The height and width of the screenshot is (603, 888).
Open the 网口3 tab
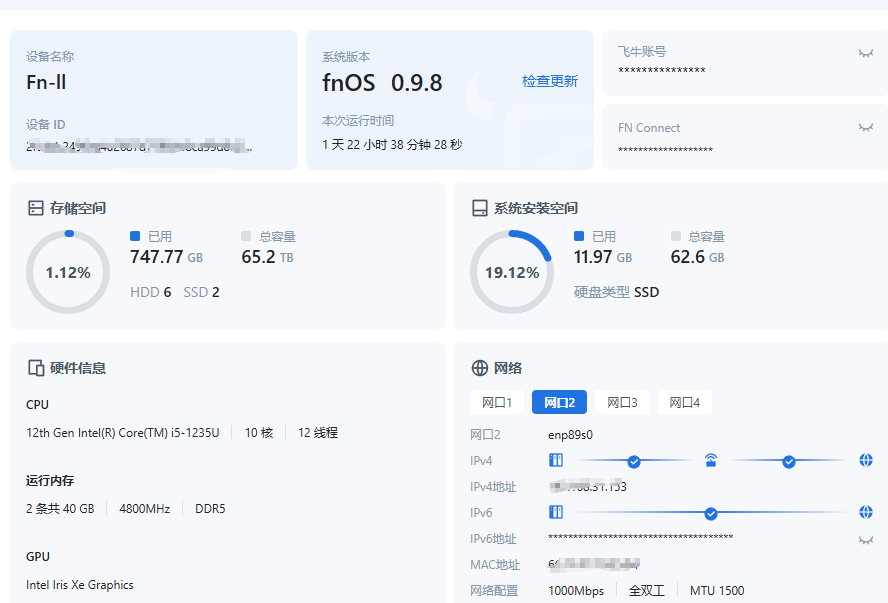622,403
